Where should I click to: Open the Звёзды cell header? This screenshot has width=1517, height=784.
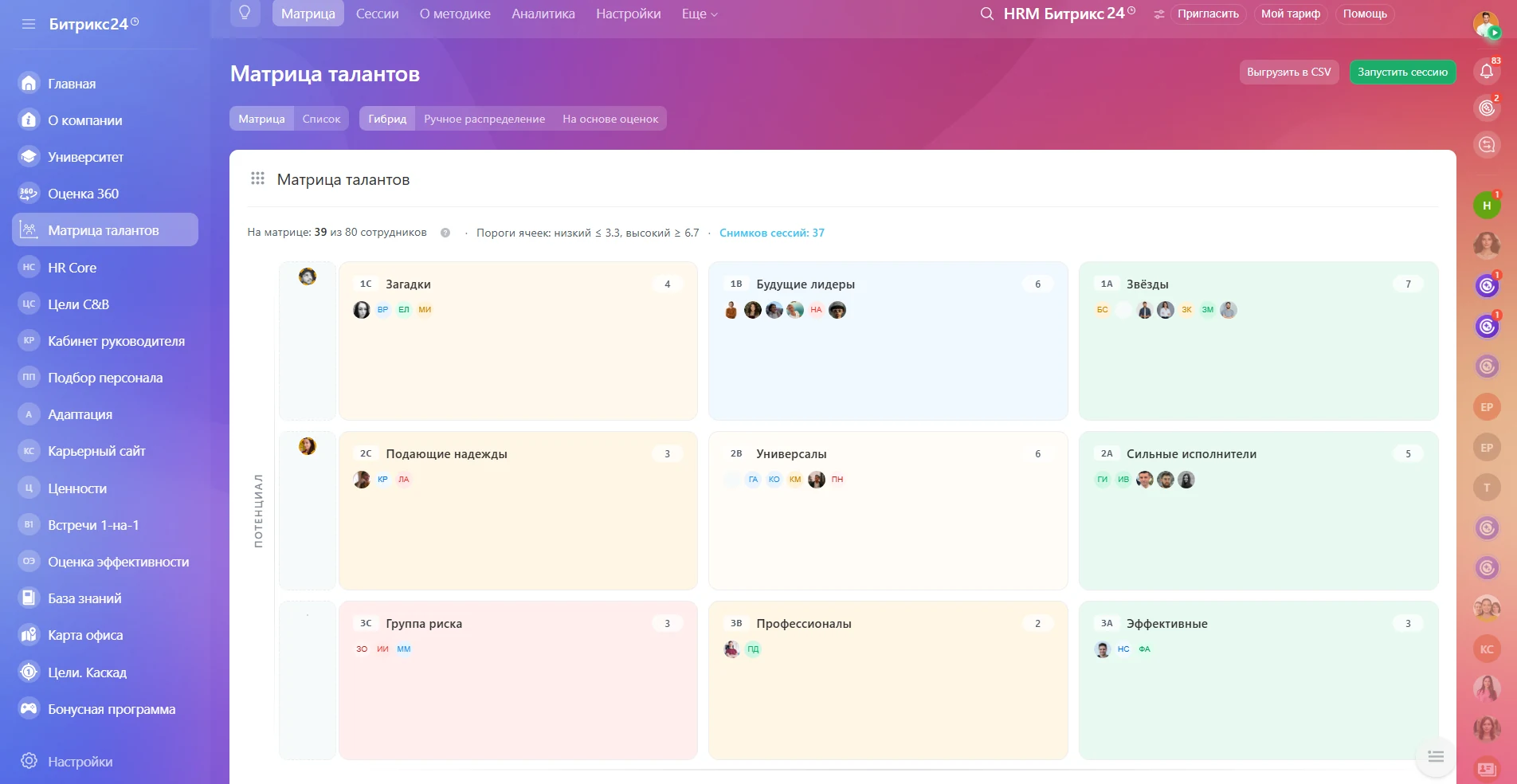pos(1147,284)
